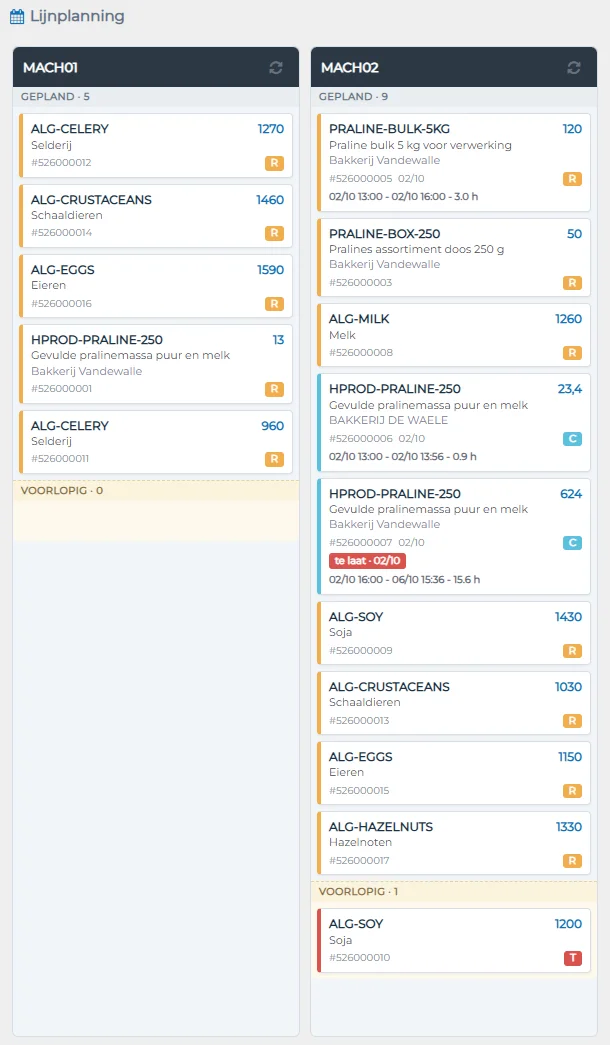Click C badge on order #526000006
610x1045 pixels.
572,439
